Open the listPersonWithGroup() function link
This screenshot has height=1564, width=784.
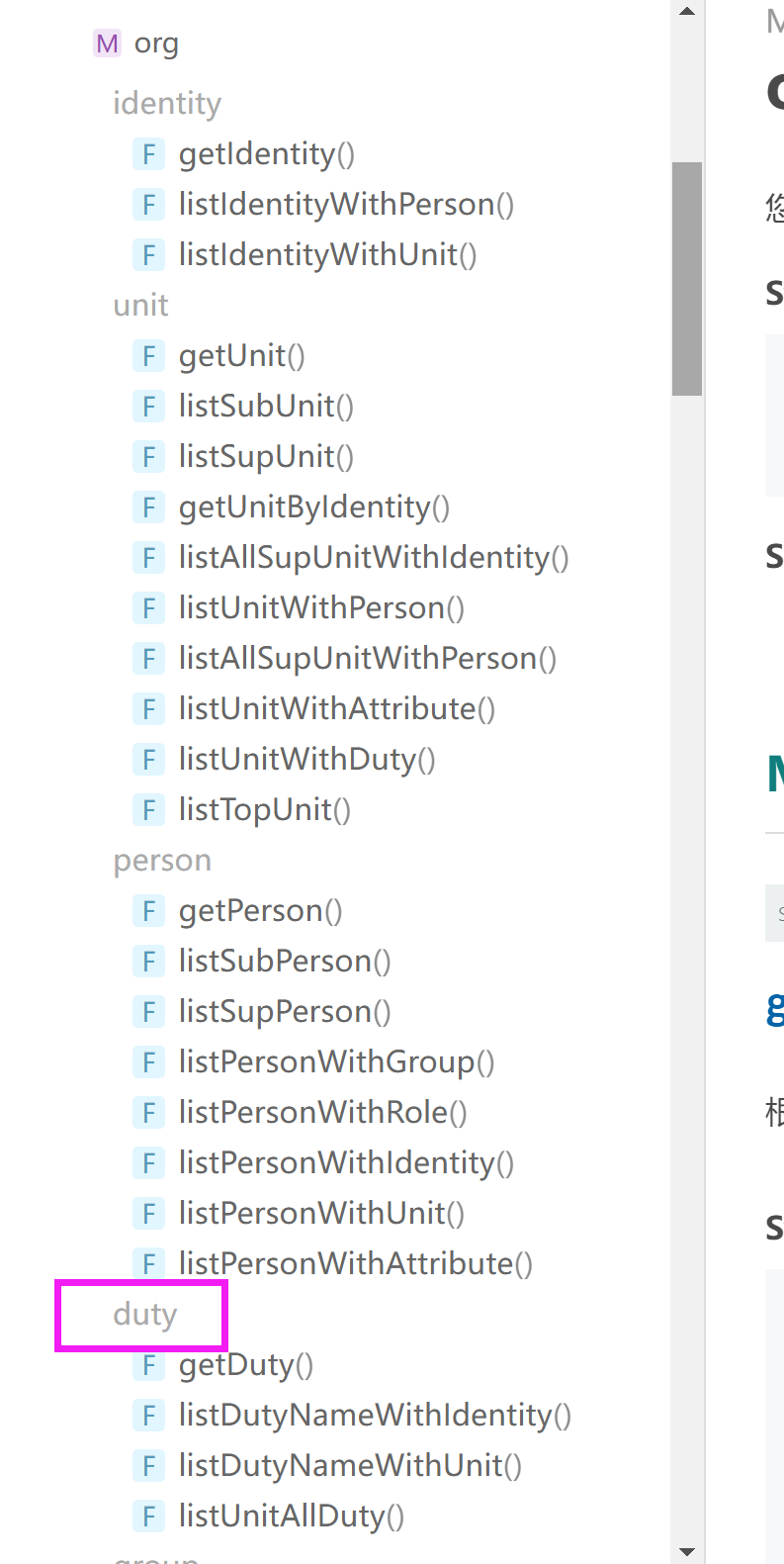pyautogui.click(x=336, y=1062)
